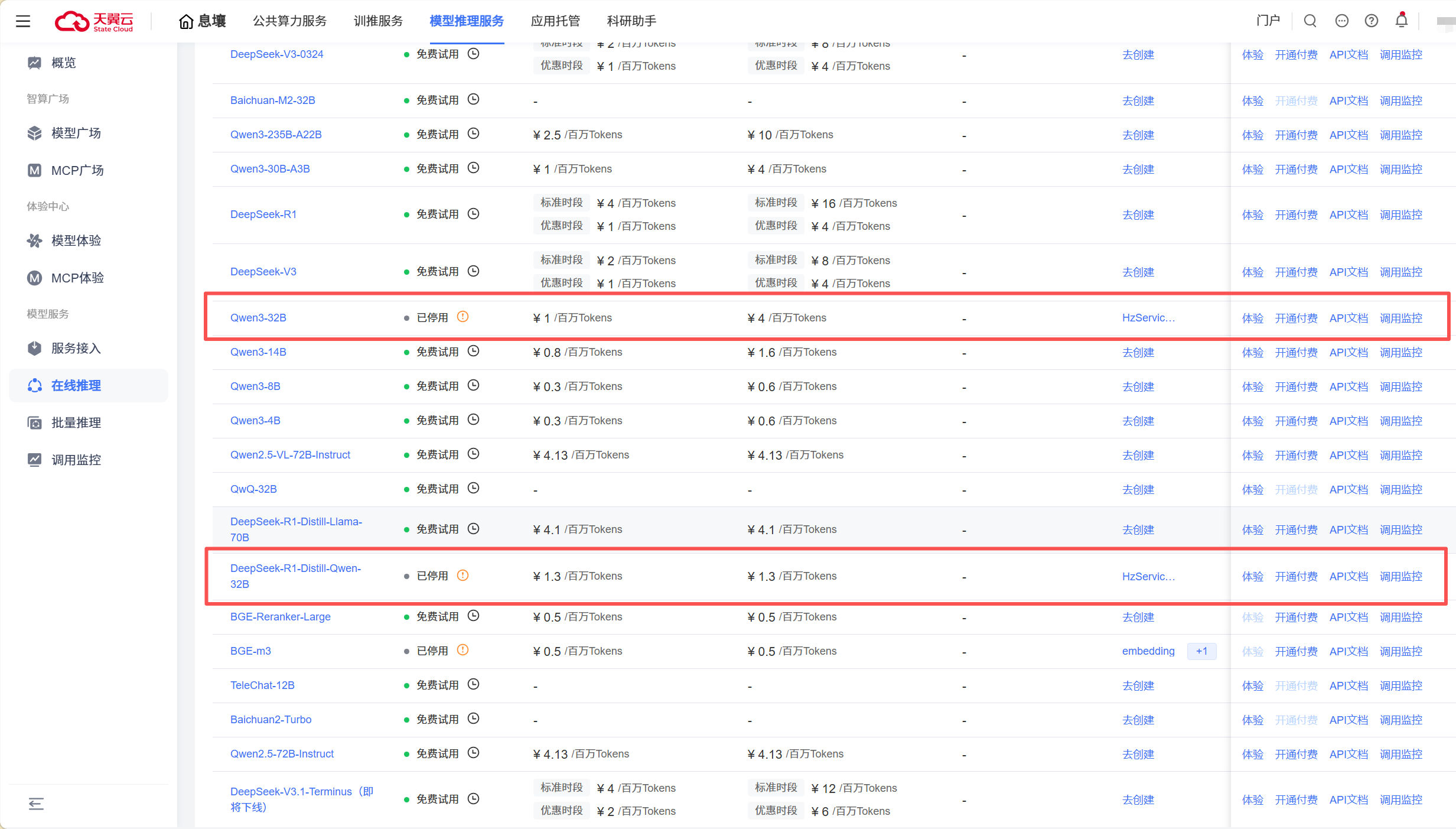Open 应用托管 in top navigation
The height and width of the screenshot is (829, 1456).
coord(555,21)
